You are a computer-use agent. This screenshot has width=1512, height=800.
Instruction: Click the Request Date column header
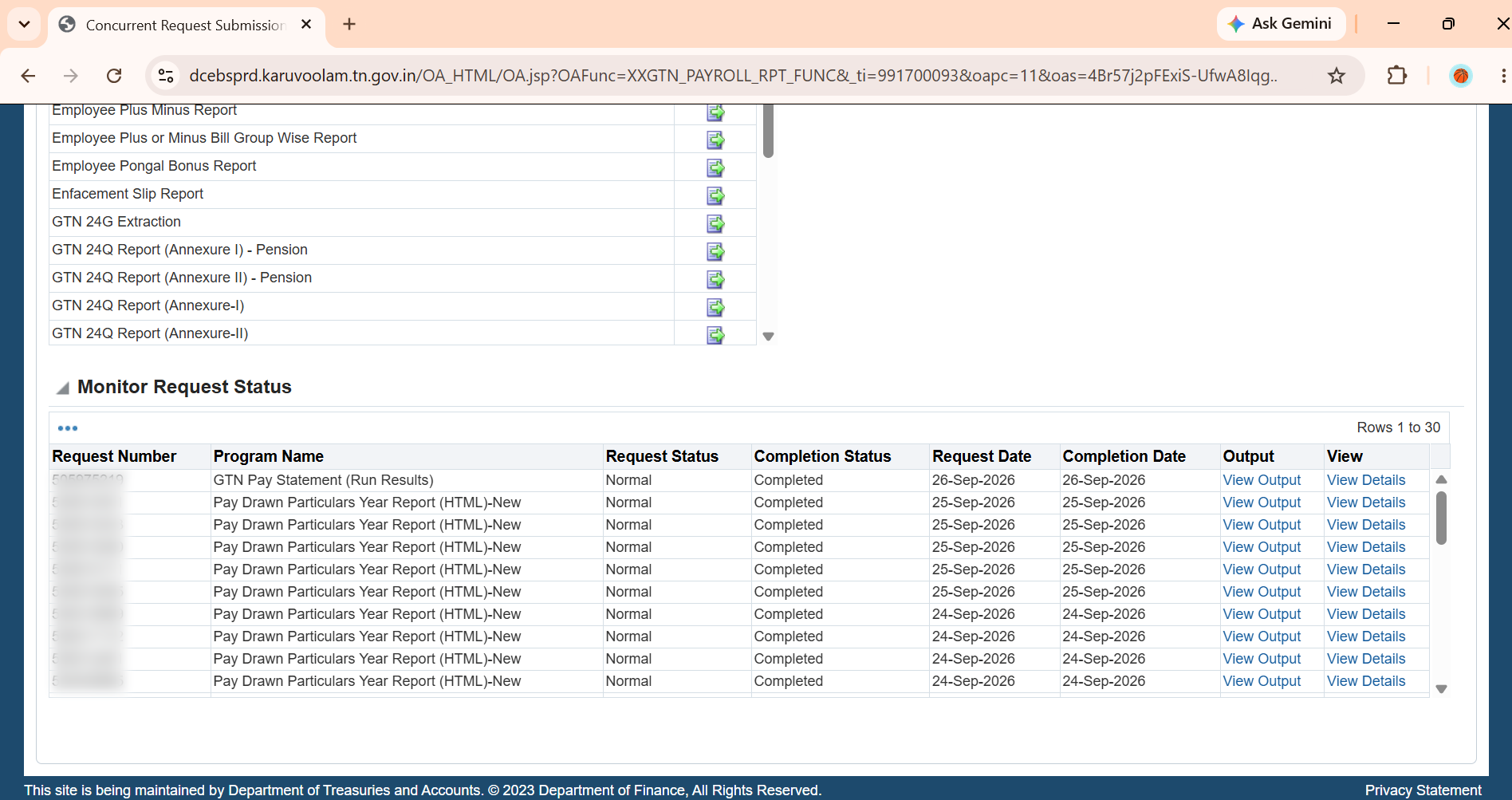pos(982,456)
